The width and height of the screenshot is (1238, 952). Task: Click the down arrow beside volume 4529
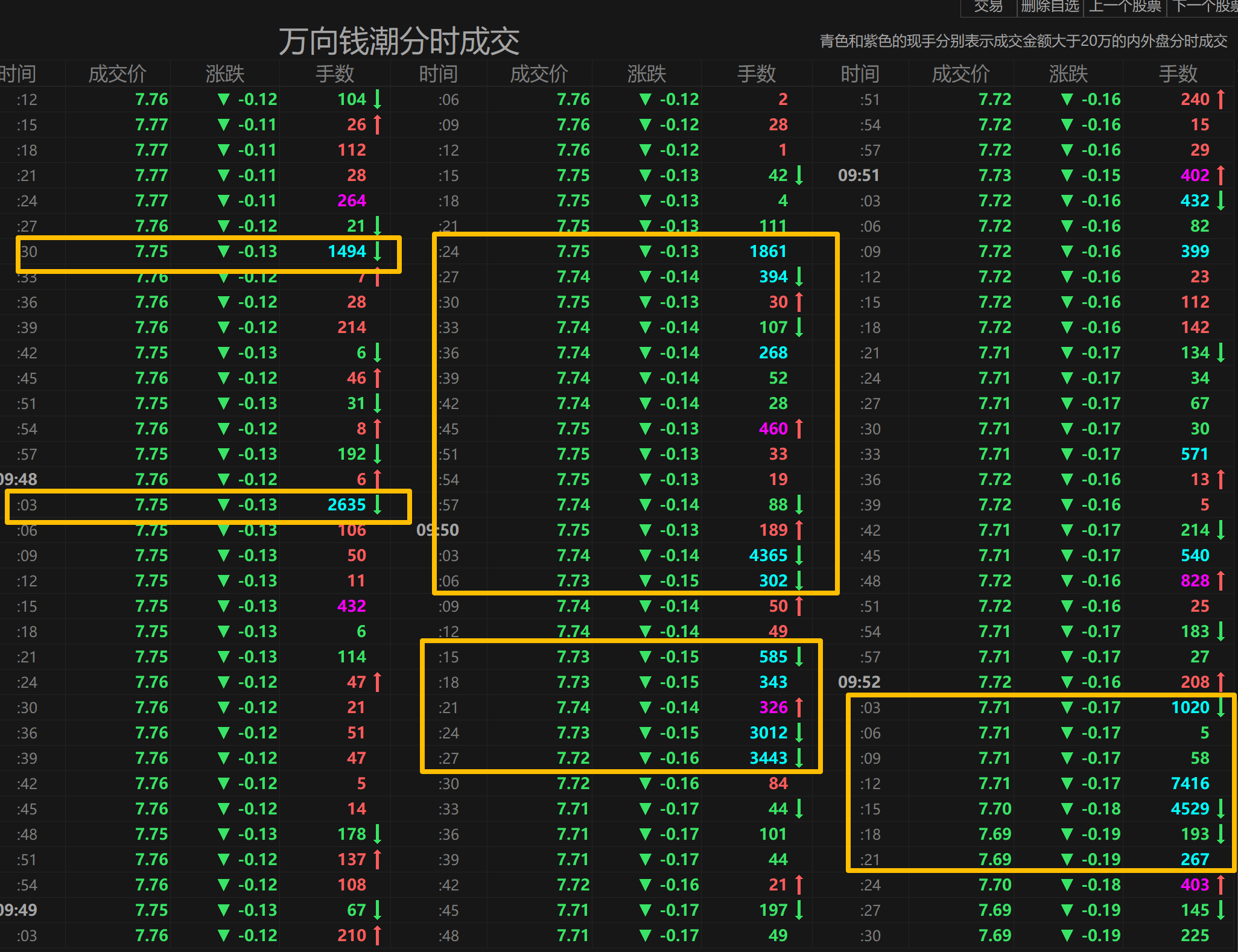tap(1221, 808)
